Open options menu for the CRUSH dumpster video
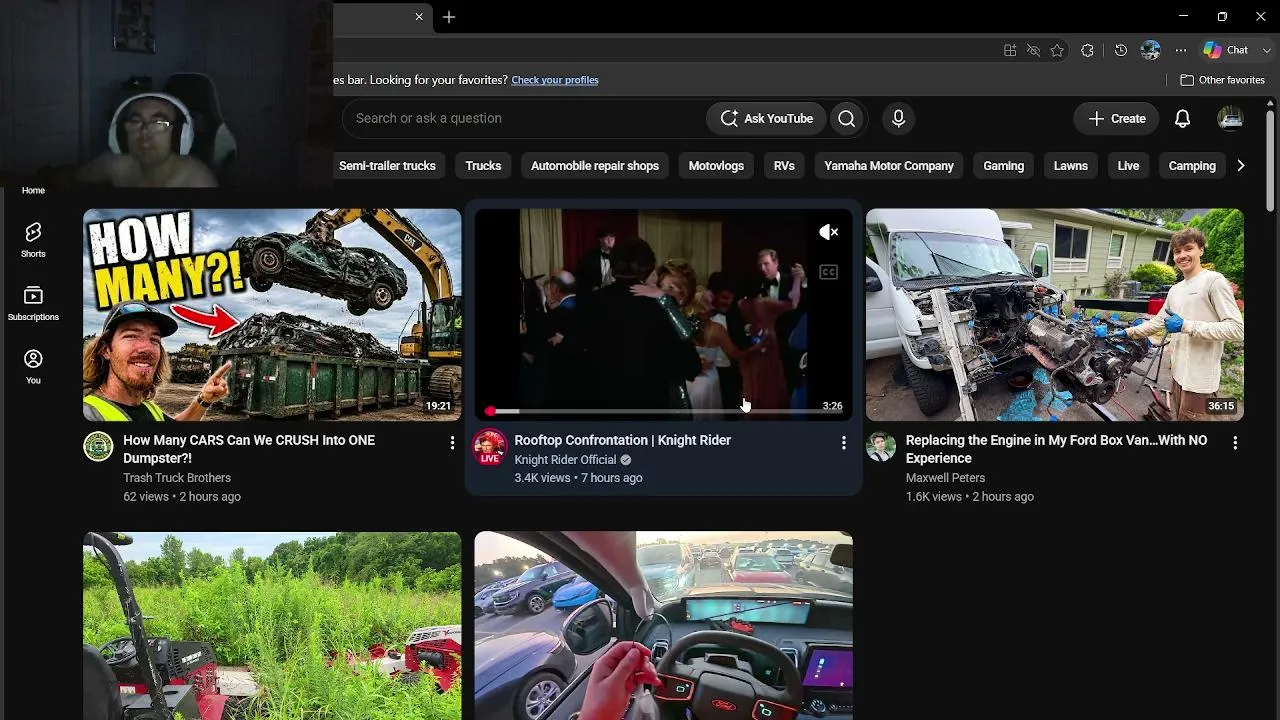 point(452,442)
